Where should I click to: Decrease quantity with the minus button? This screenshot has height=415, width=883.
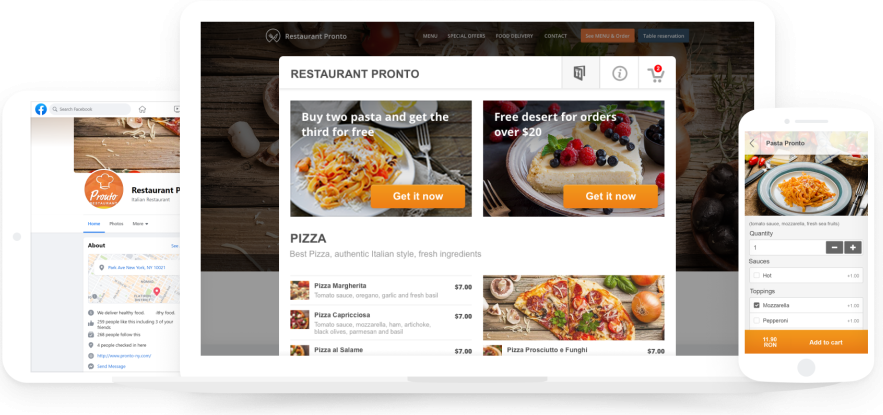(x=835, y=247)
